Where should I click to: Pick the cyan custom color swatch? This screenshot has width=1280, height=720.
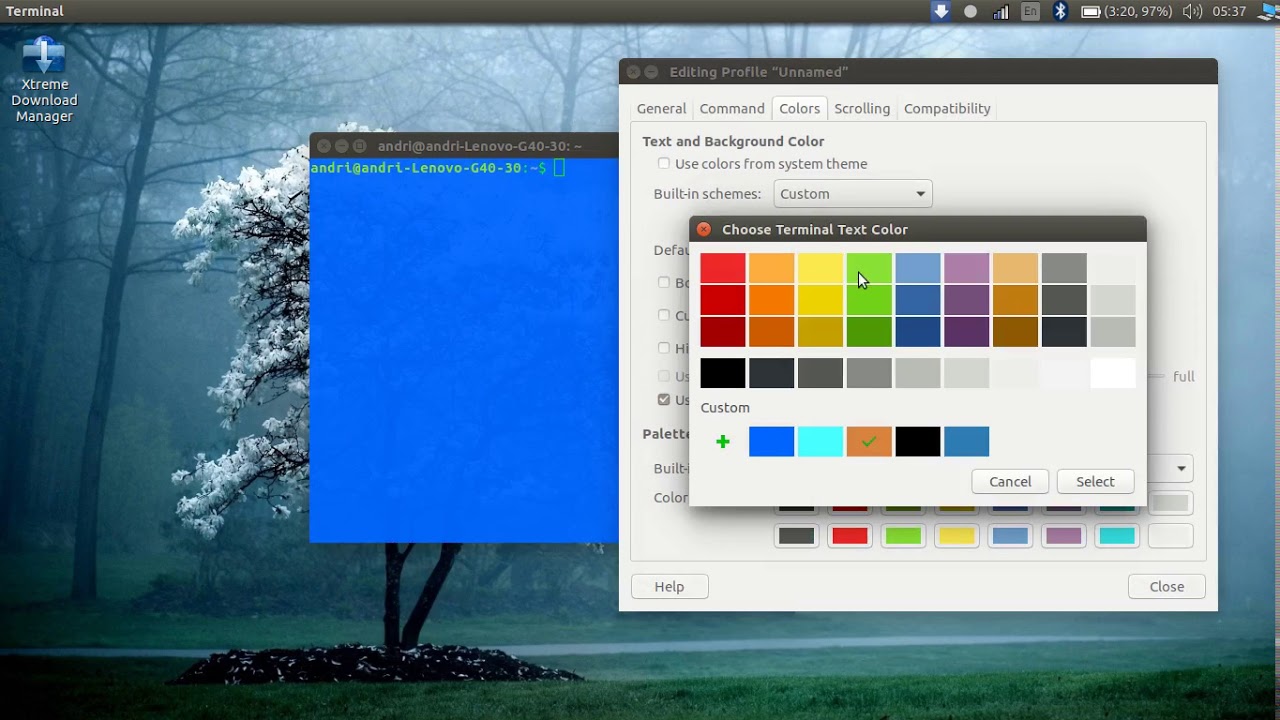point(820,441)
